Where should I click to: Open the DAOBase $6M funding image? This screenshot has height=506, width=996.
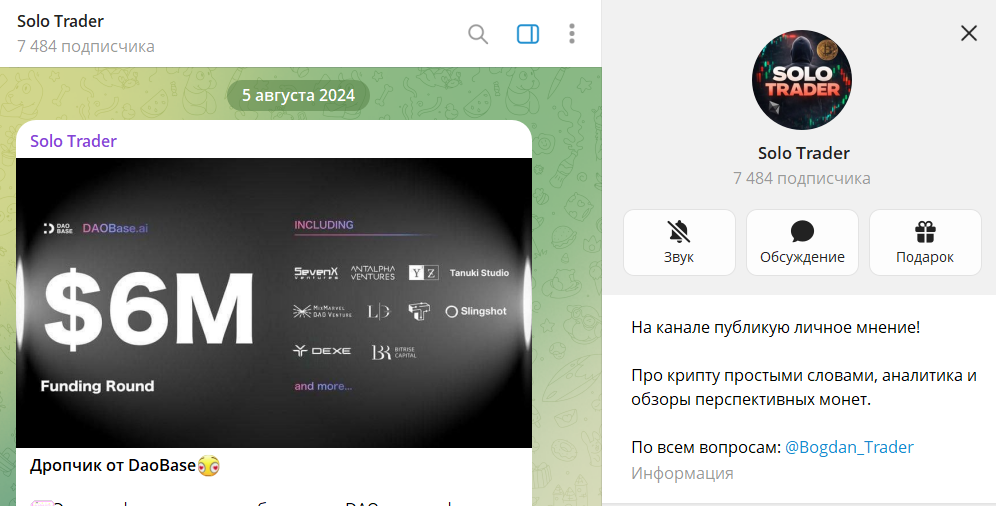pos(274,303)
